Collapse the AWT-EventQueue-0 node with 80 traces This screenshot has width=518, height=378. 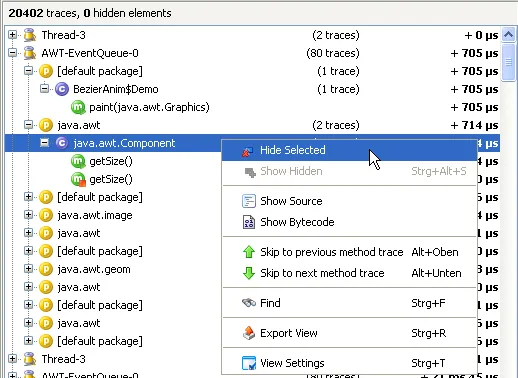[x=12, y=53]
